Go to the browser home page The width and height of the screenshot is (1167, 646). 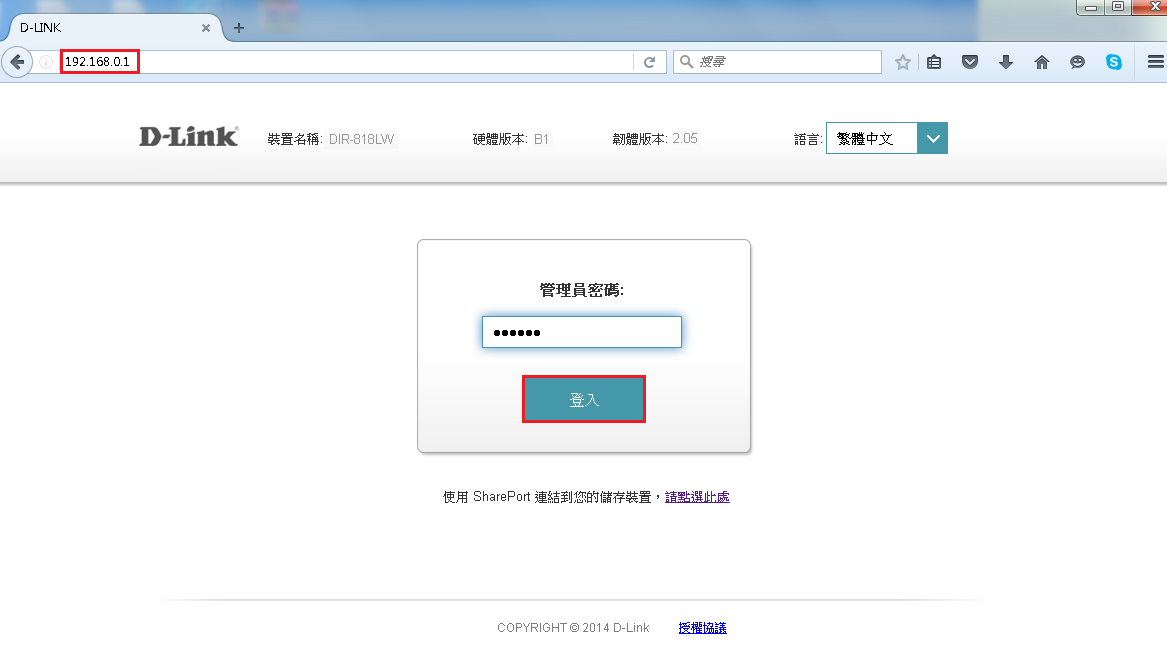click(x=1042, y=62)
